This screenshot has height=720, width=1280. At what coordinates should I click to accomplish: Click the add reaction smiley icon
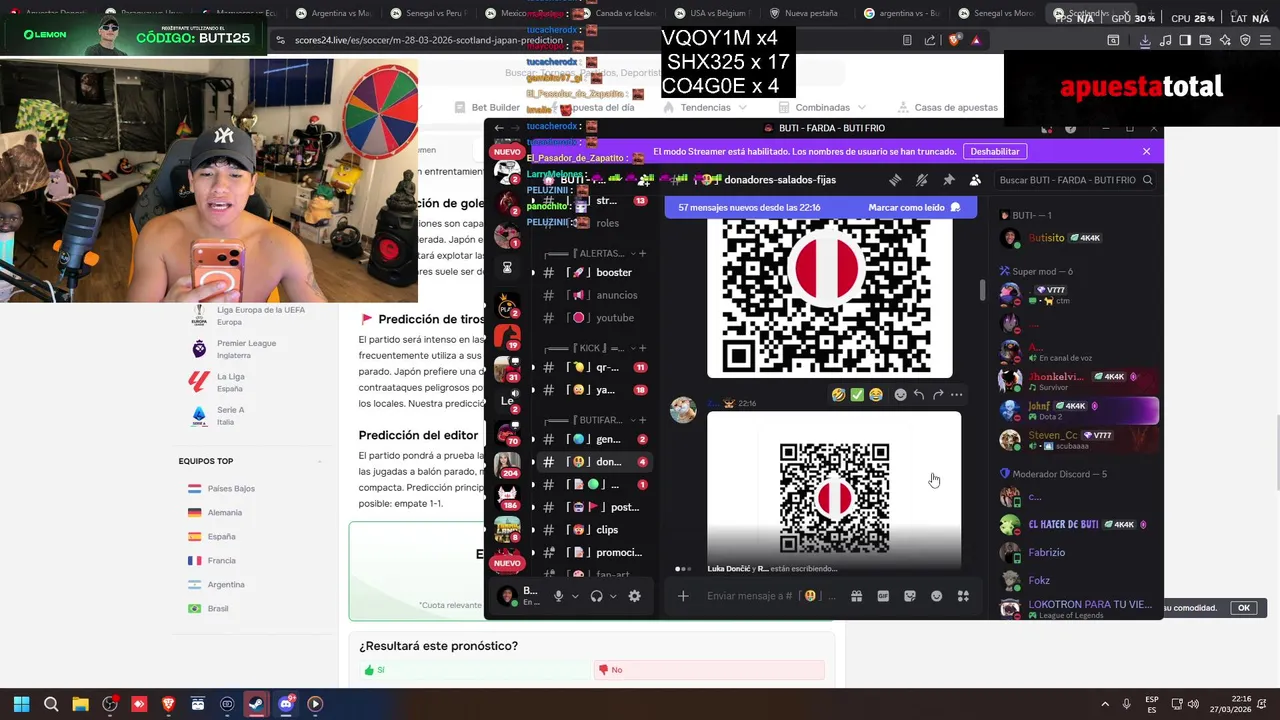coord(900,395)
